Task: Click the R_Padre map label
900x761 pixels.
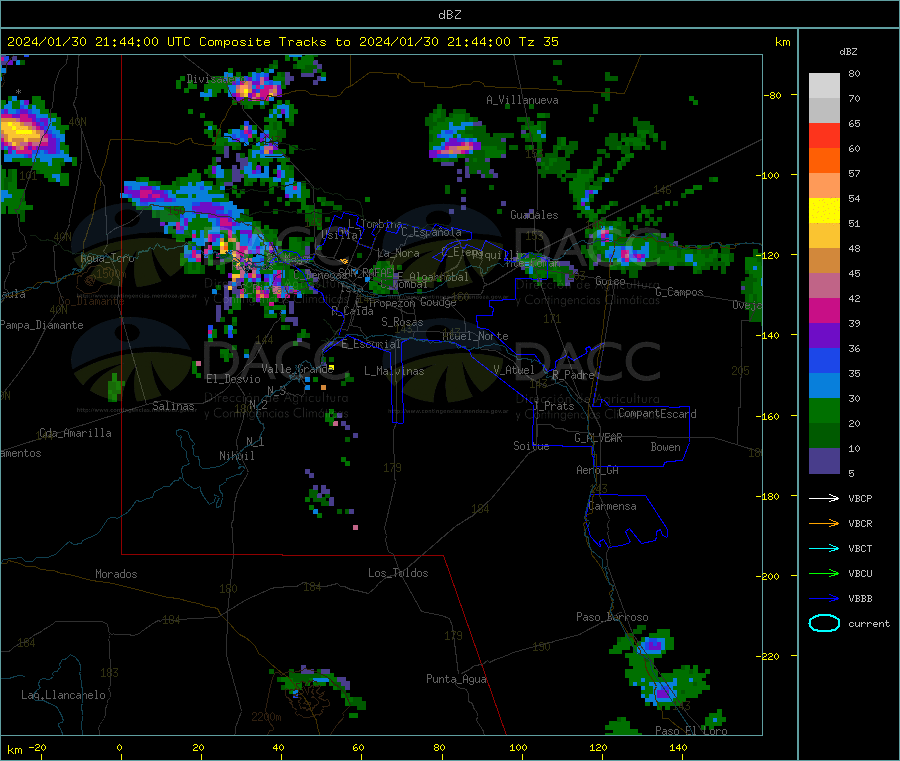Action: coord(573,375)
